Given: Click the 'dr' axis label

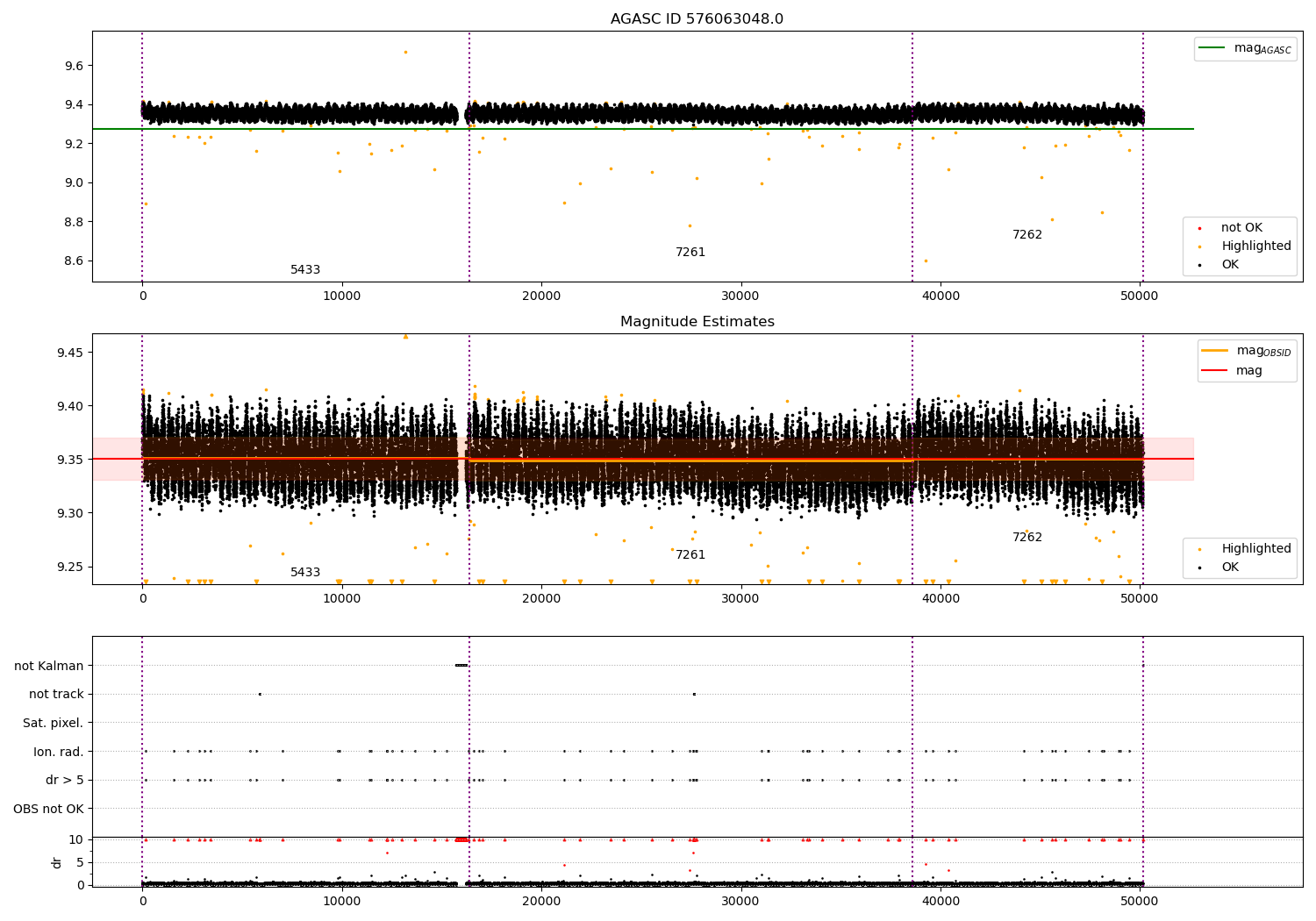Looking at the screenshot, I should pos(57,863).
